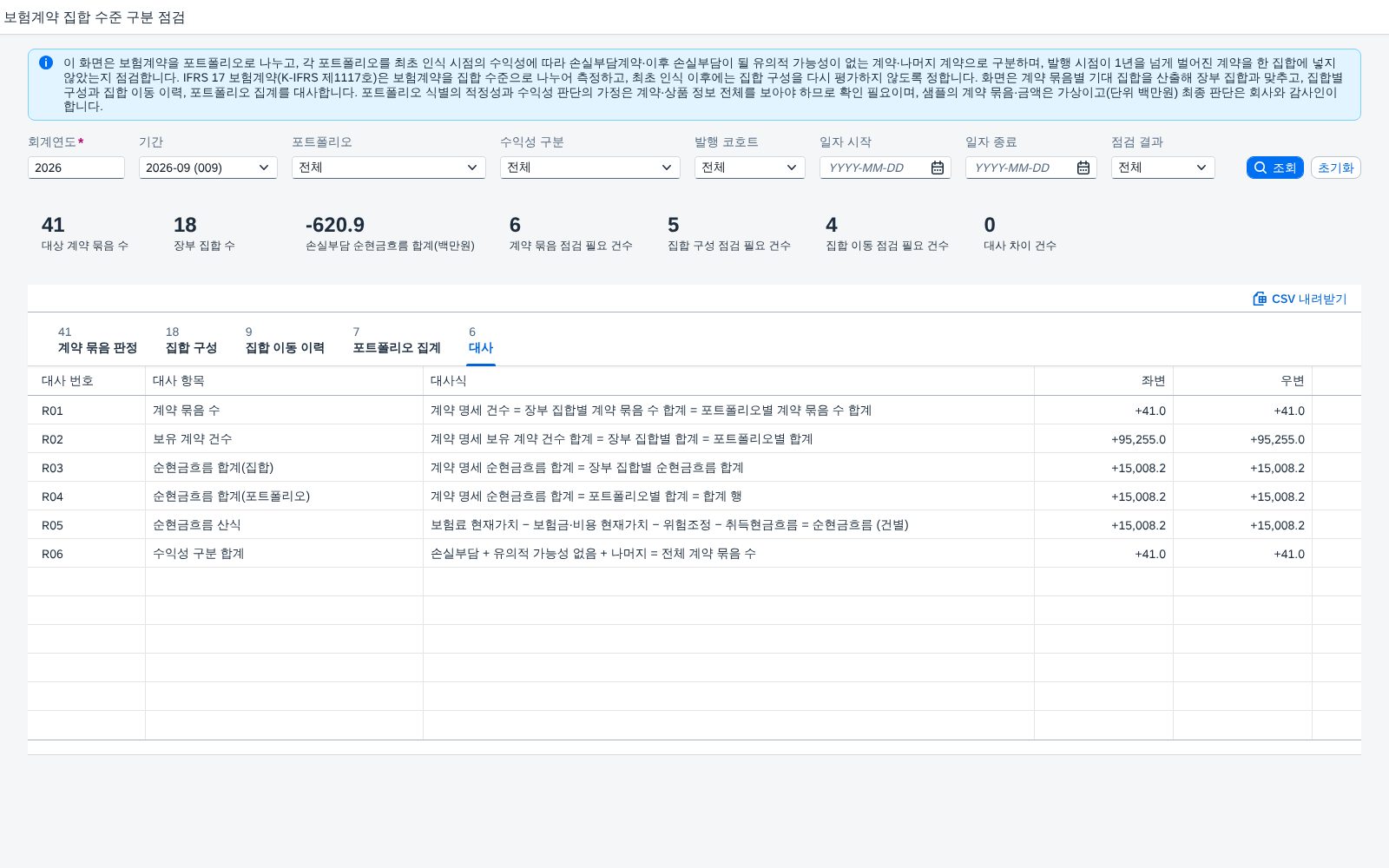Click the 손실부담 순현금흐름 합계 value -620.9
Screen dimensions: 1389x868
335,225
